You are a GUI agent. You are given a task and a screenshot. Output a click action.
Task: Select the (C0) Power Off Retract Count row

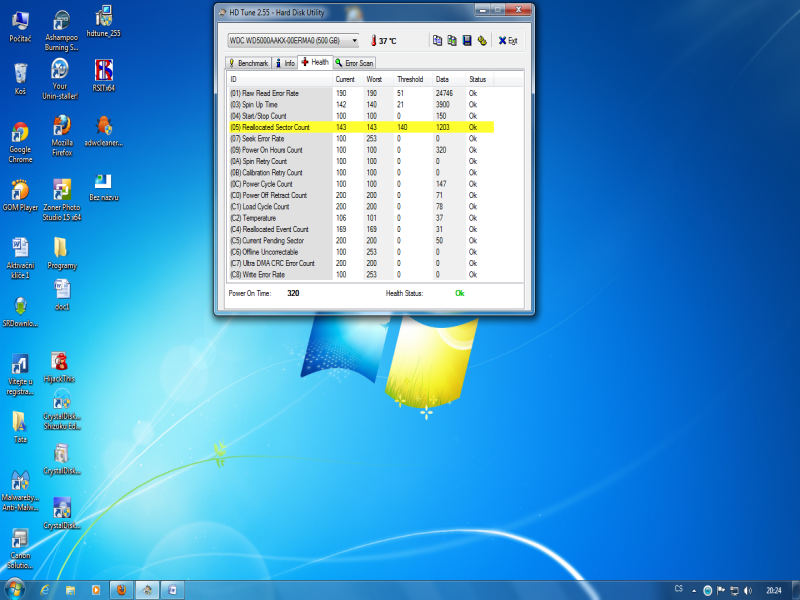[x=361, y=195]
